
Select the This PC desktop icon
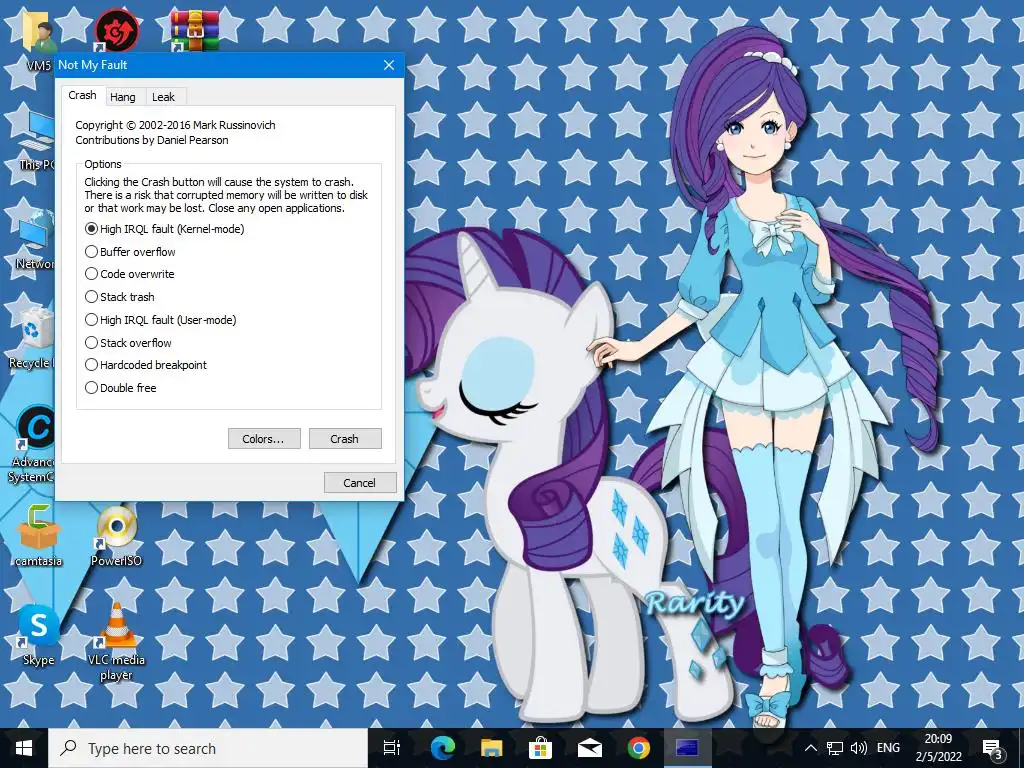(37, 142)
